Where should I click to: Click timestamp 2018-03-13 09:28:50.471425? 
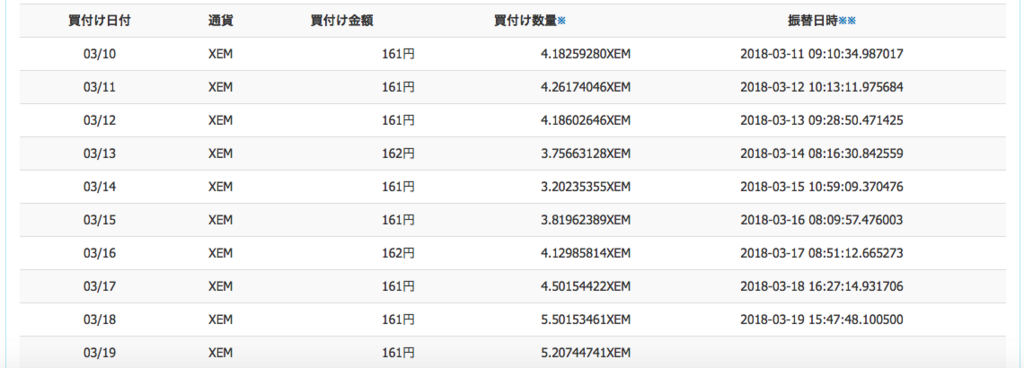[x=822, y=121]
